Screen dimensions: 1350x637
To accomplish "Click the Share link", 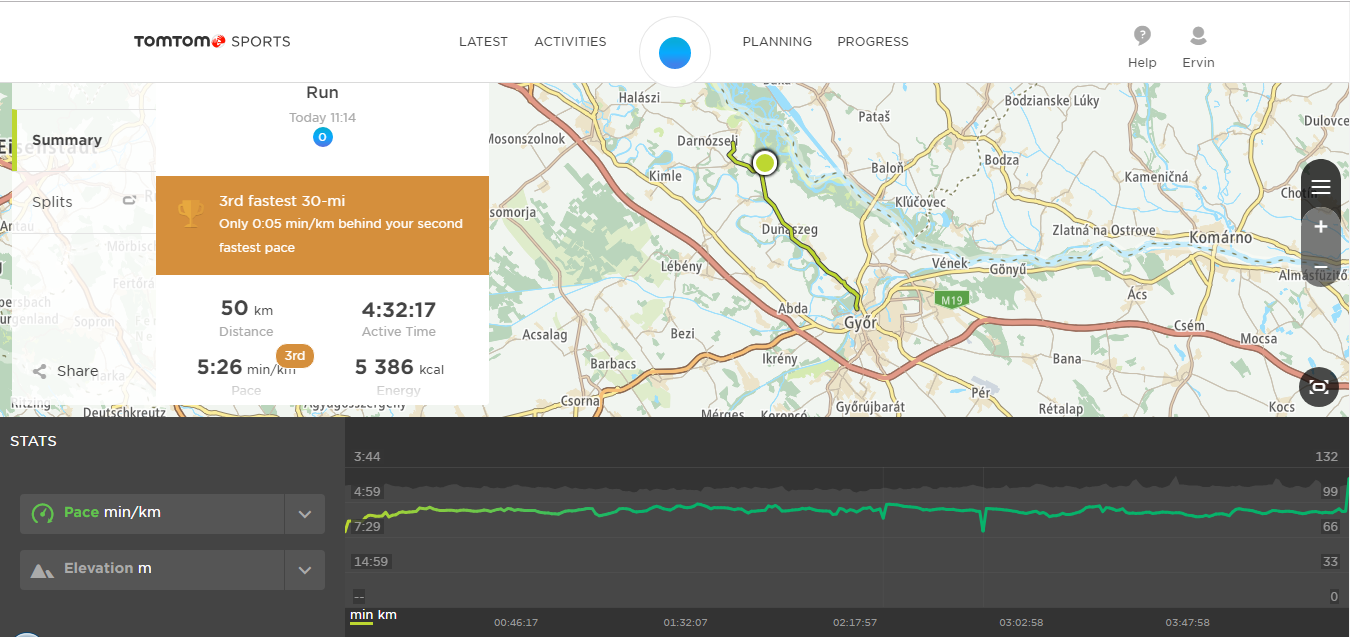I will point(77,371).
